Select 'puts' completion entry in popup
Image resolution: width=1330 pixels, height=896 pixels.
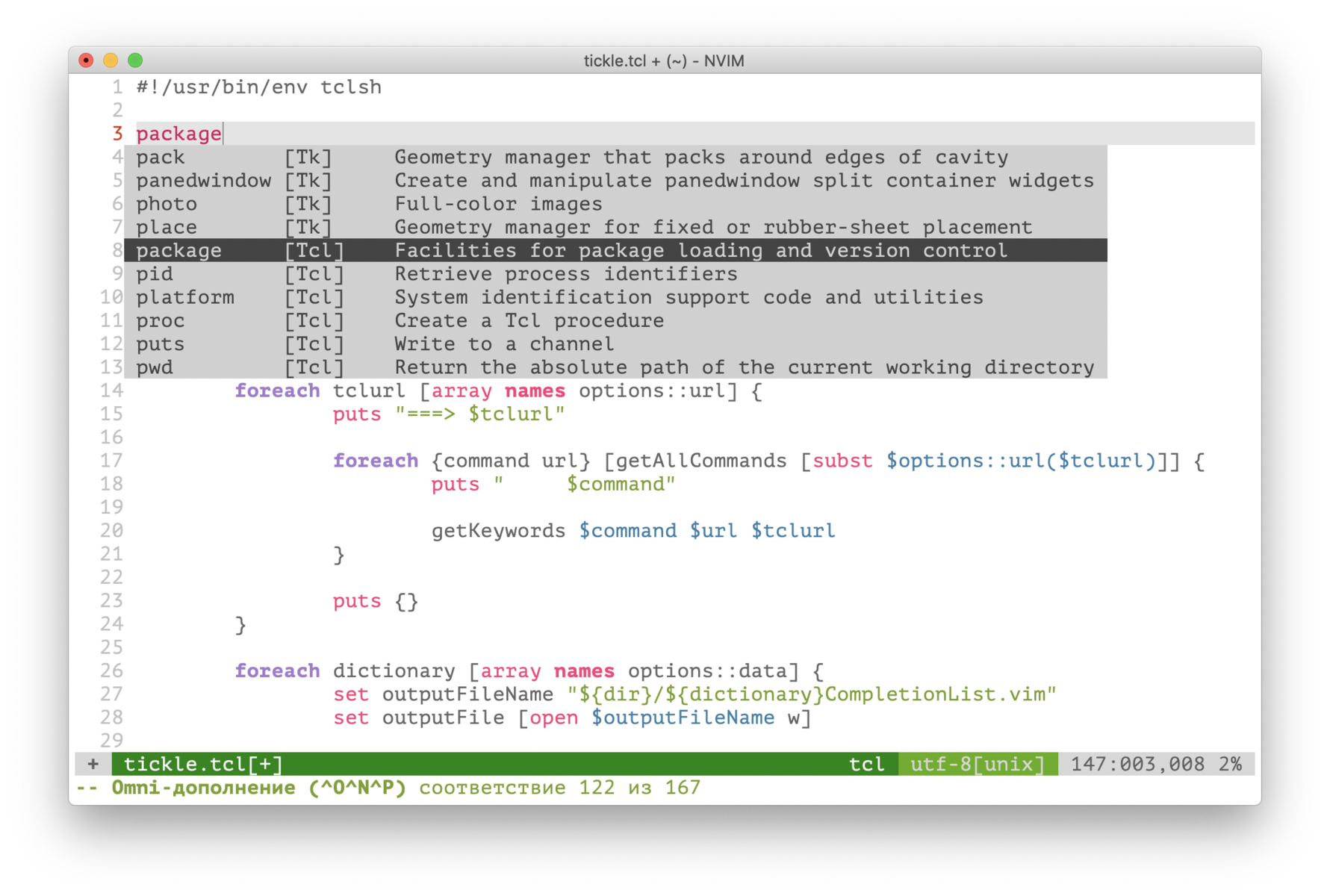click(x=615, y=344)
